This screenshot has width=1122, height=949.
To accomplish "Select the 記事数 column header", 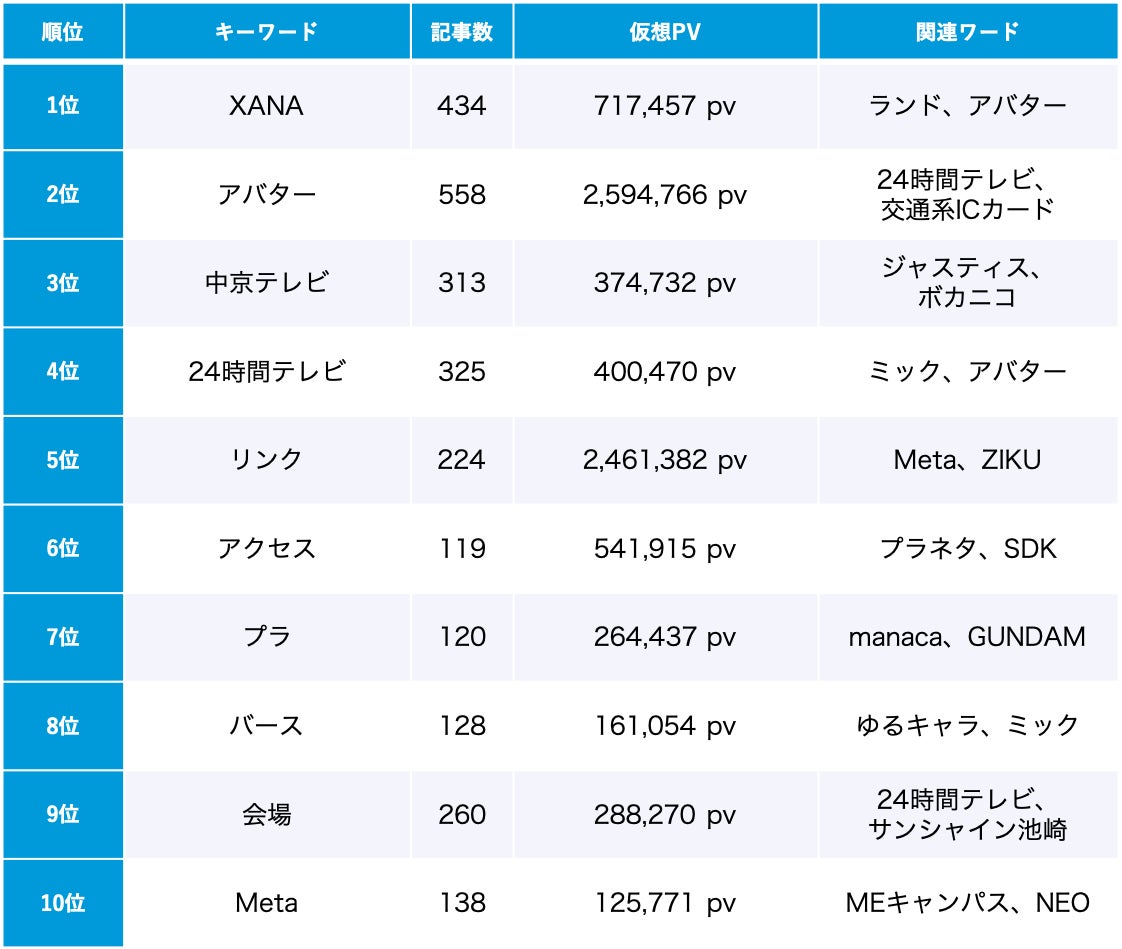I will coord(462,31).
